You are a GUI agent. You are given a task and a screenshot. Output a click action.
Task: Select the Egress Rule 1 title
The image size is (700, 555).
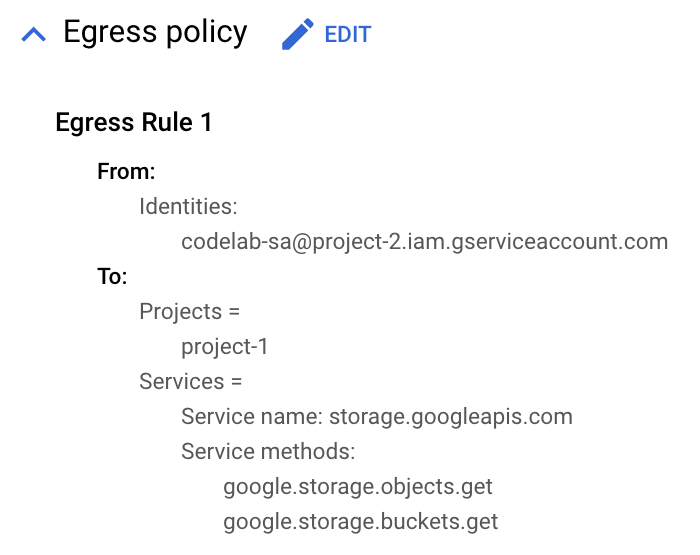click(134, 123)
